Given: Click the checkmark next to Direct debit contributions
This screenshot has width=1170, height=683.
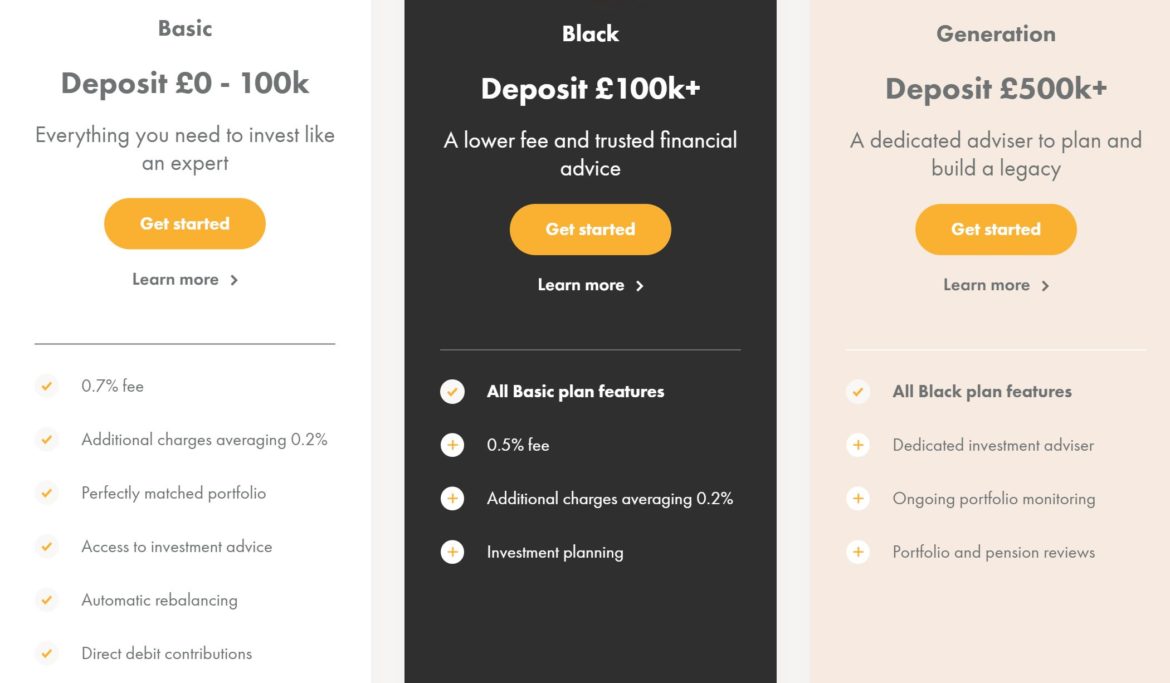Looking at the screenshot, I should 47,653.
